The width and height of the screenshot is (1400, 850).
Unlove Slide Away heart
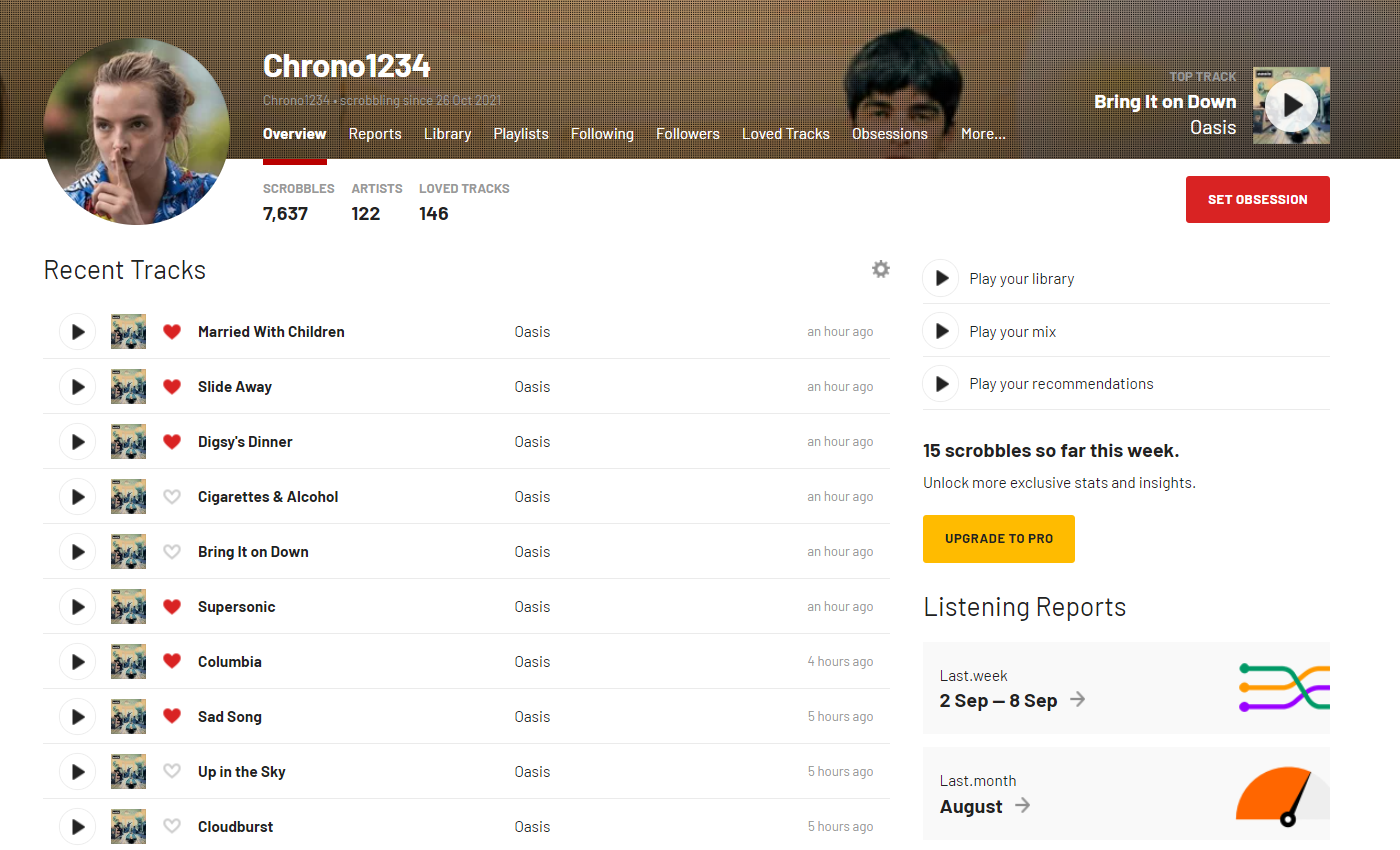tap(172, 387)
